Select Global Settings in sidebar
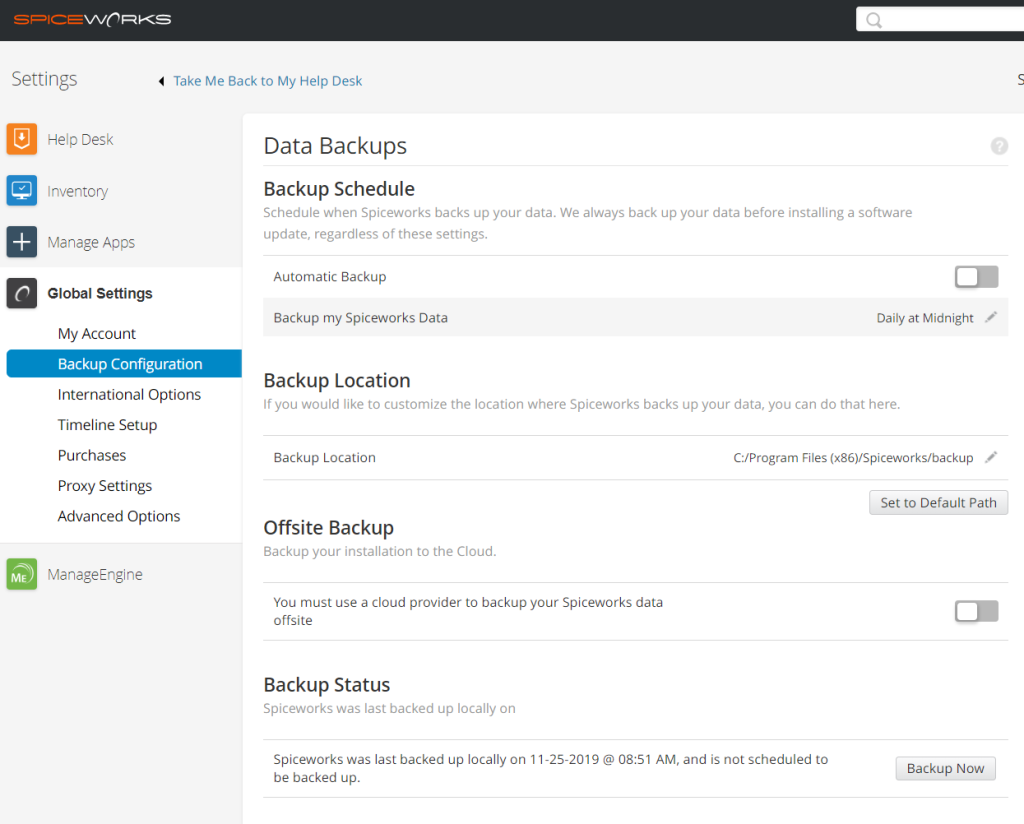Screen dimensions: 1024x824 pyautogui.click(x=100, y=293)
